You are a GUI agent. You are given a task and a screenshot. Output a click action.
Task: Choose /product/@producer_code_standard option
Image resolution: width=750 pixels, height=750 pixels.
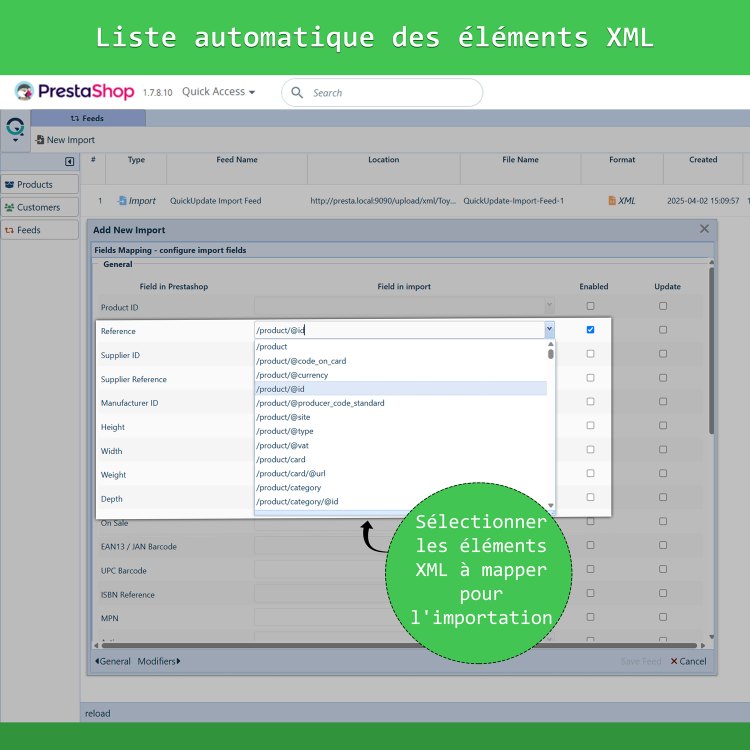[x=401, y=403]
